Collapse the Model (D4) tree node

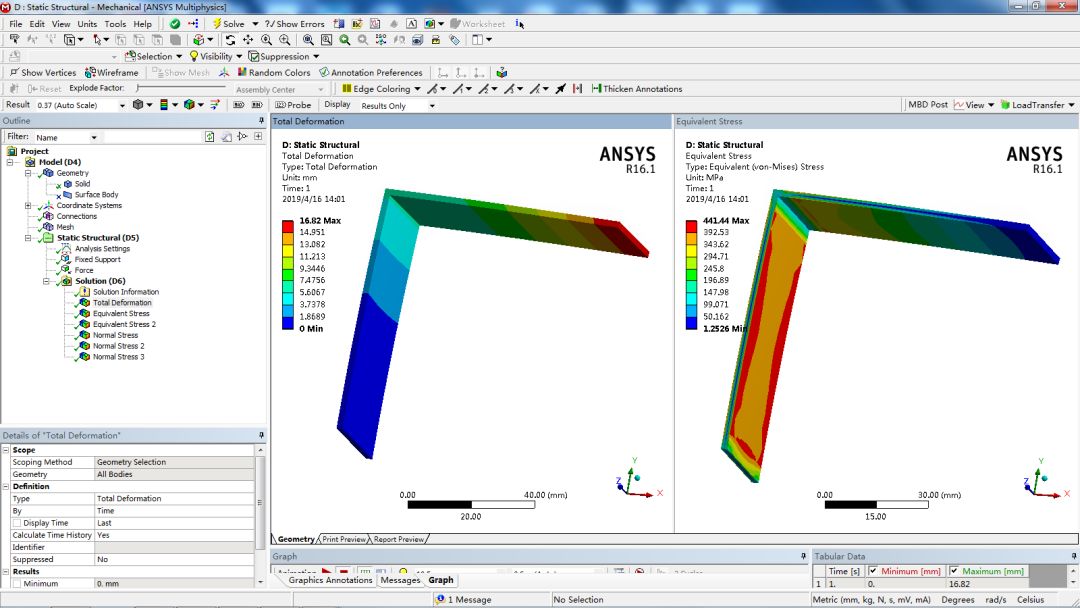[10, 162]
